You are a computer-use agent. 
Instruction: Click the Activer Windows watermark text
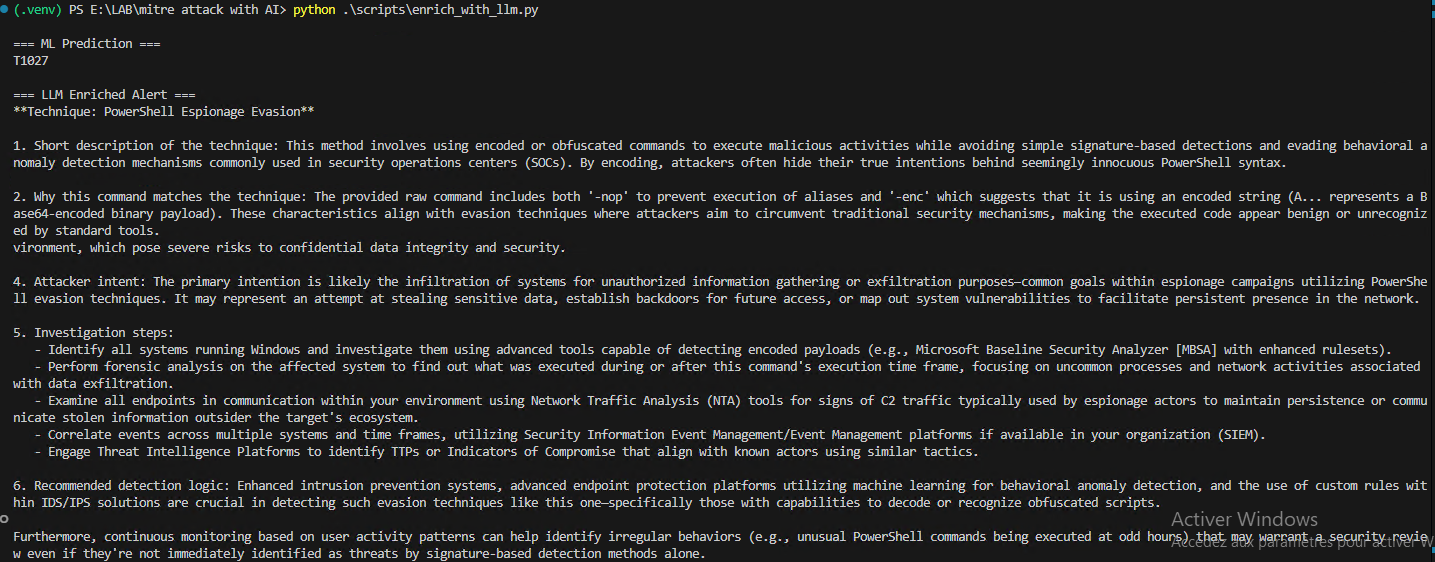1244,519
